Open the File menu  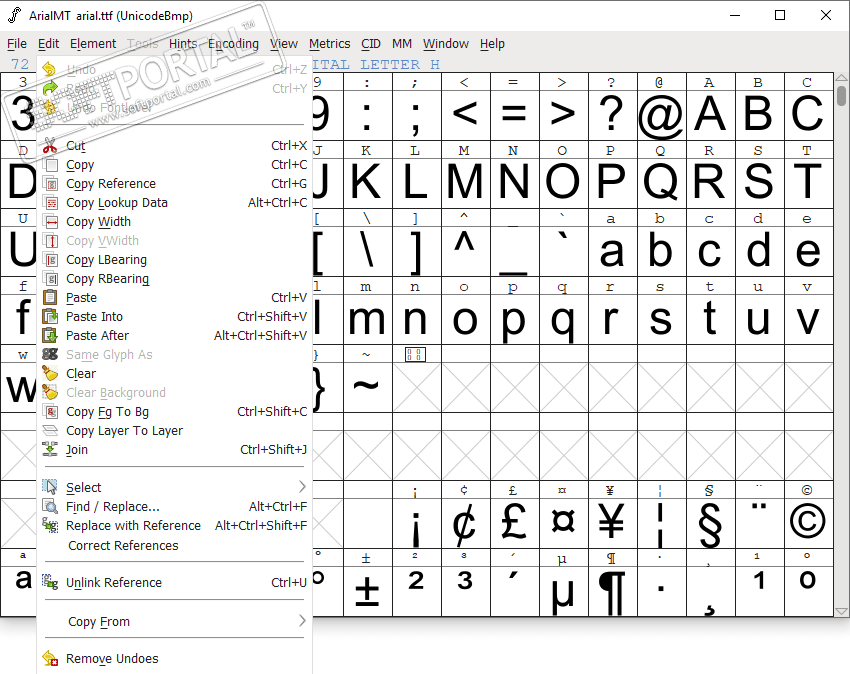(x=17, y=43)
